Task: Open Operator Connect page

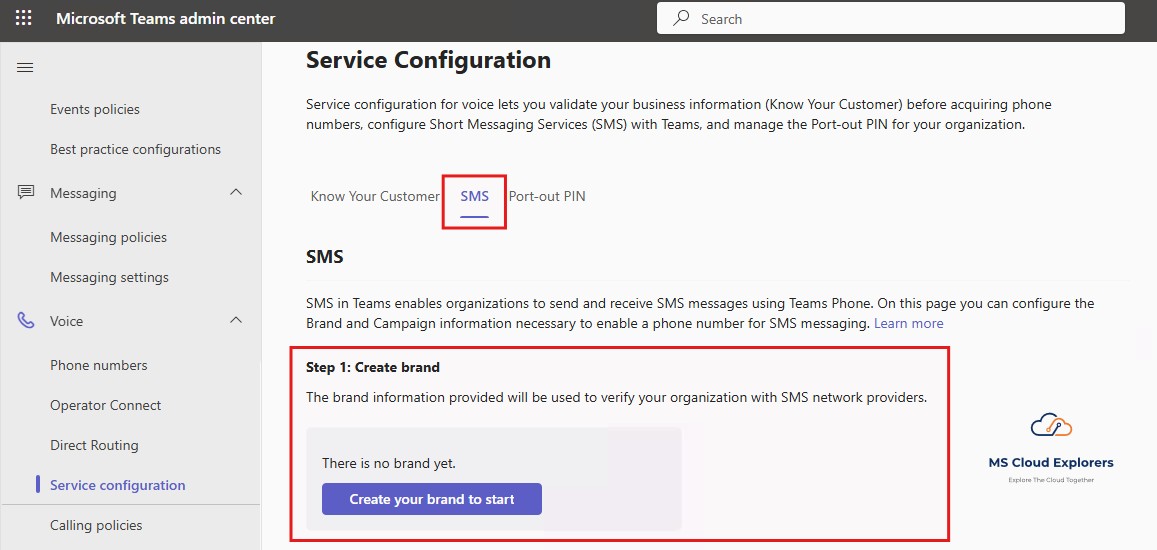Action: (x=106, y=405)
